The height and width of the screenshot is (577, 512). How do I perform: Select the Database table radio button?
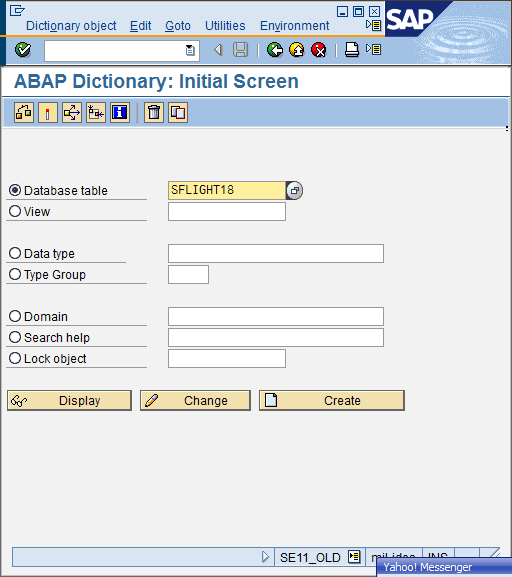point(15,190)
